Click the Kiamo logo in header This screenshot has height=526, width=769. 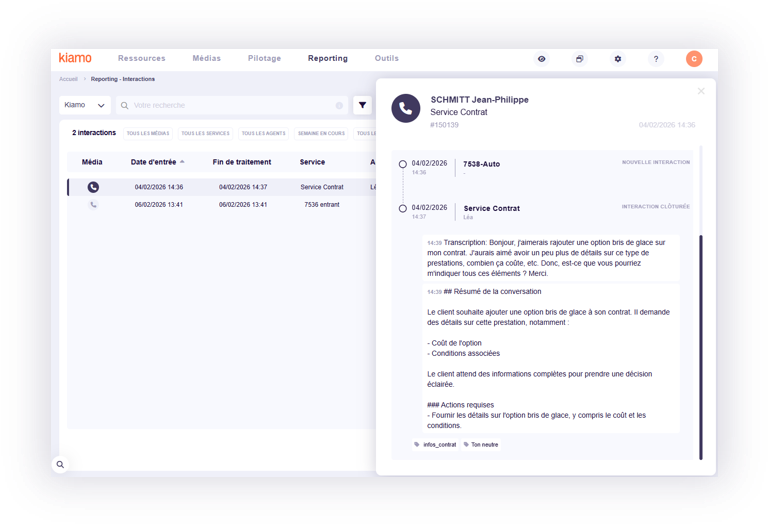pos(75,58)
